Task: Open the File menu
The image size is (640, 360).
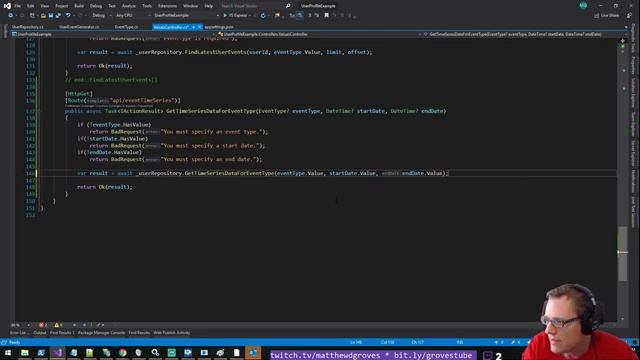Action: point(18,6)
